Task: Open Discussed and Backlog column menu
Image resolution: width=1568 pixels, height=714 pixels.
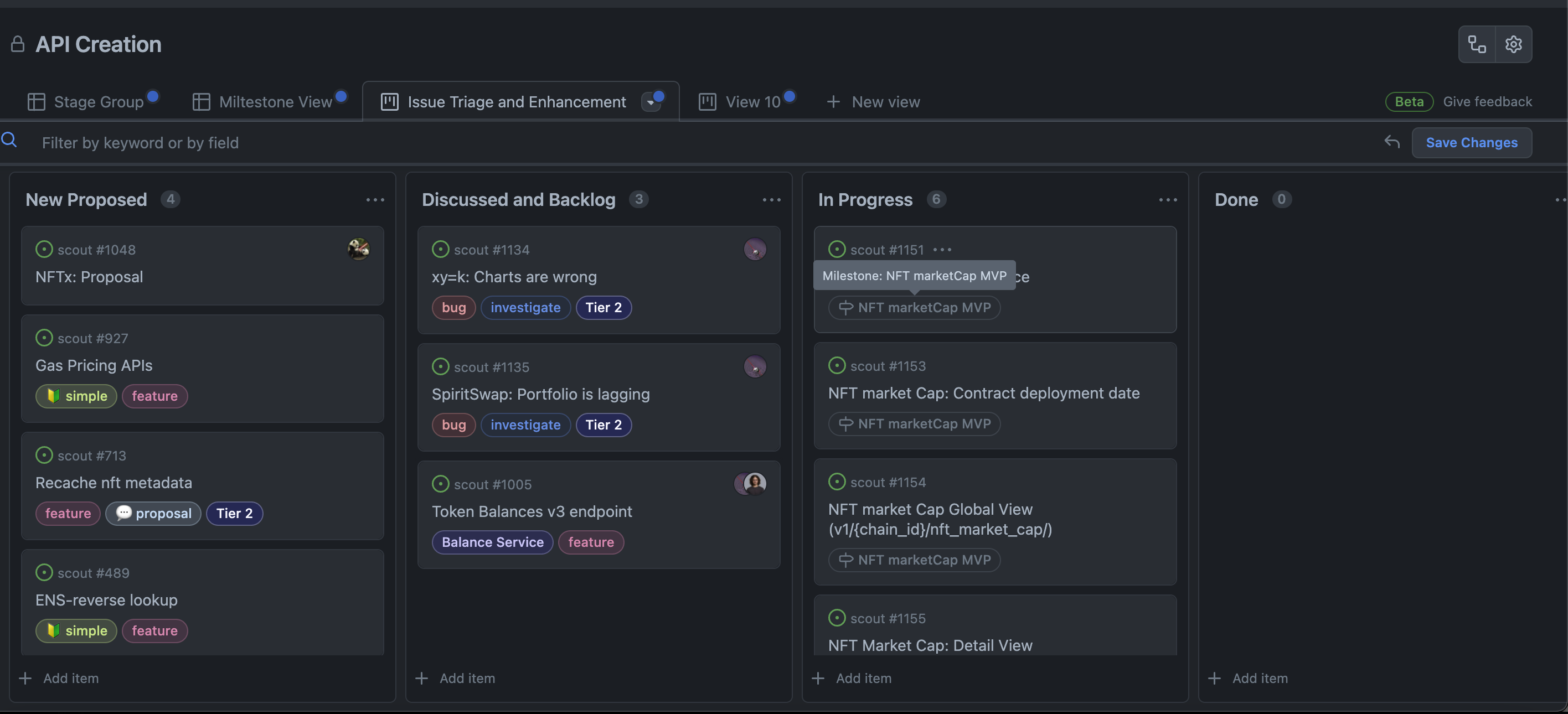Action: 771,200
